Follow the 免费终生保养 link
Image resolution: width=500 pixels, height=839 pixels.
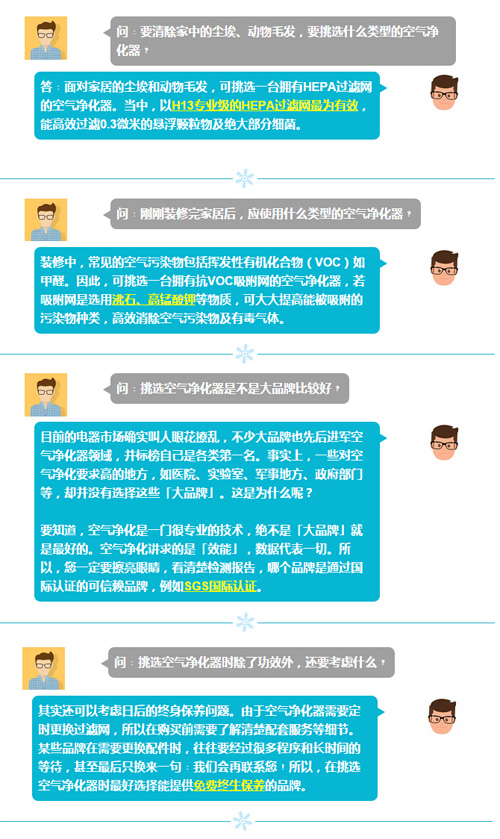tap(229, 785)
